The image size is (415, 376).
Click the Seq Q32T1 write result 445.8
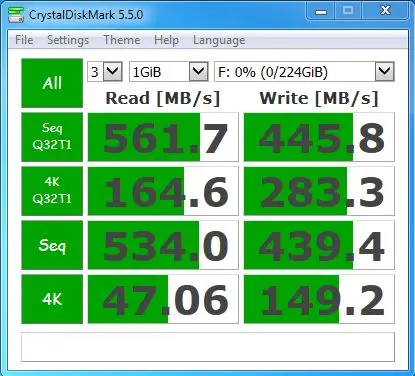point(319,137)
